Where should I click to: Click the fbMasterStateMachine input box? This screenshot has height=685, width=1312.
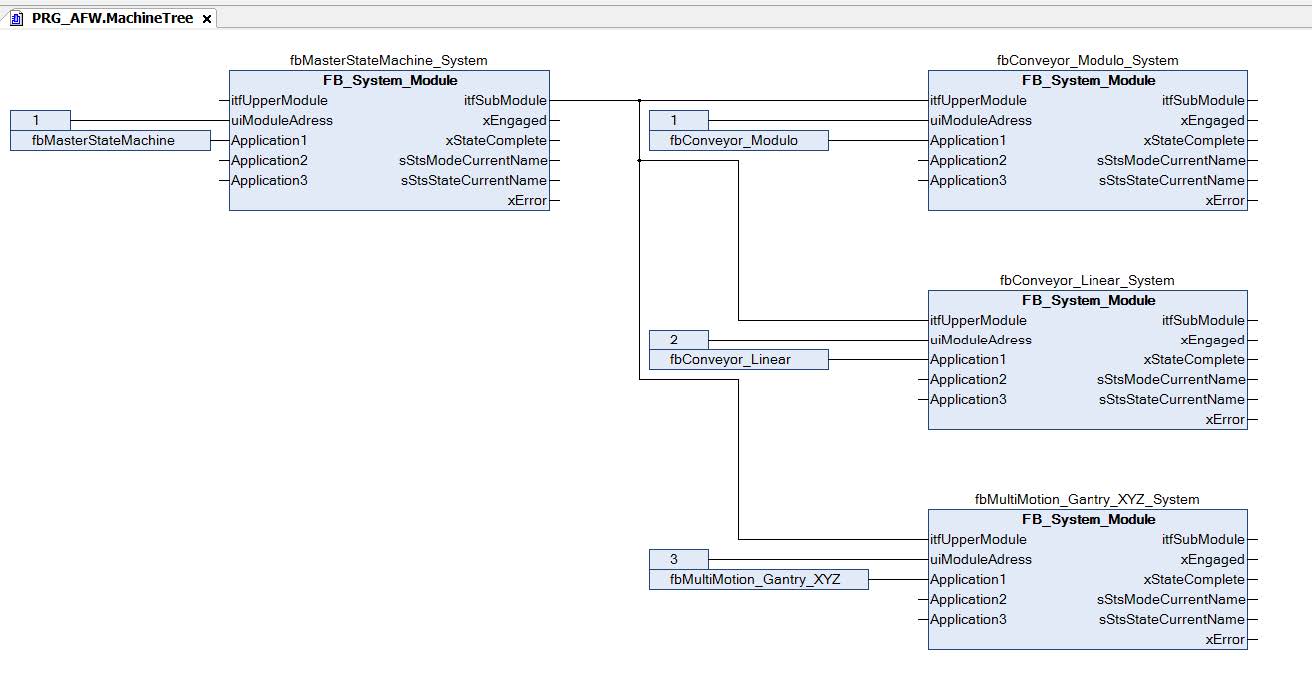tap(110, 141)
